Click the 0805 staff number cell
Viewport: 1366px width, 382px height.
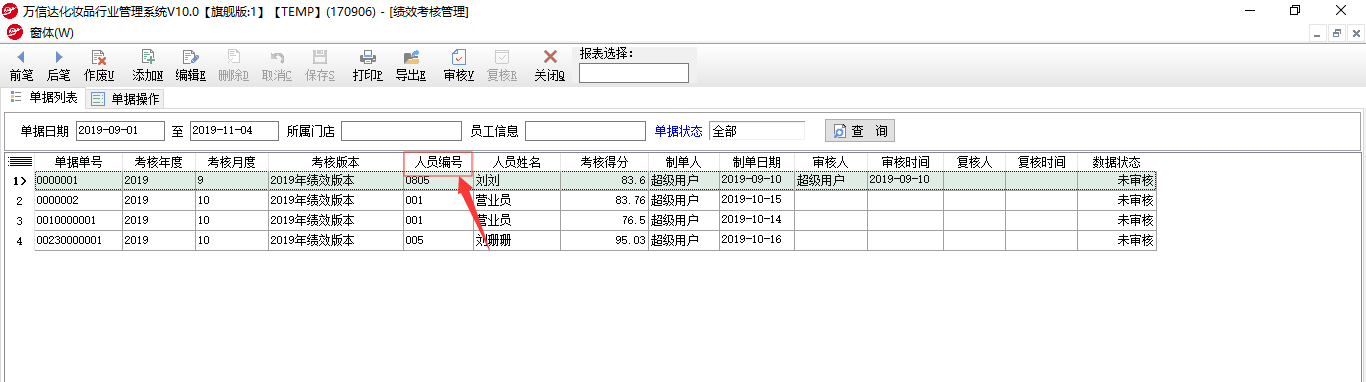[x=438, y=180]
